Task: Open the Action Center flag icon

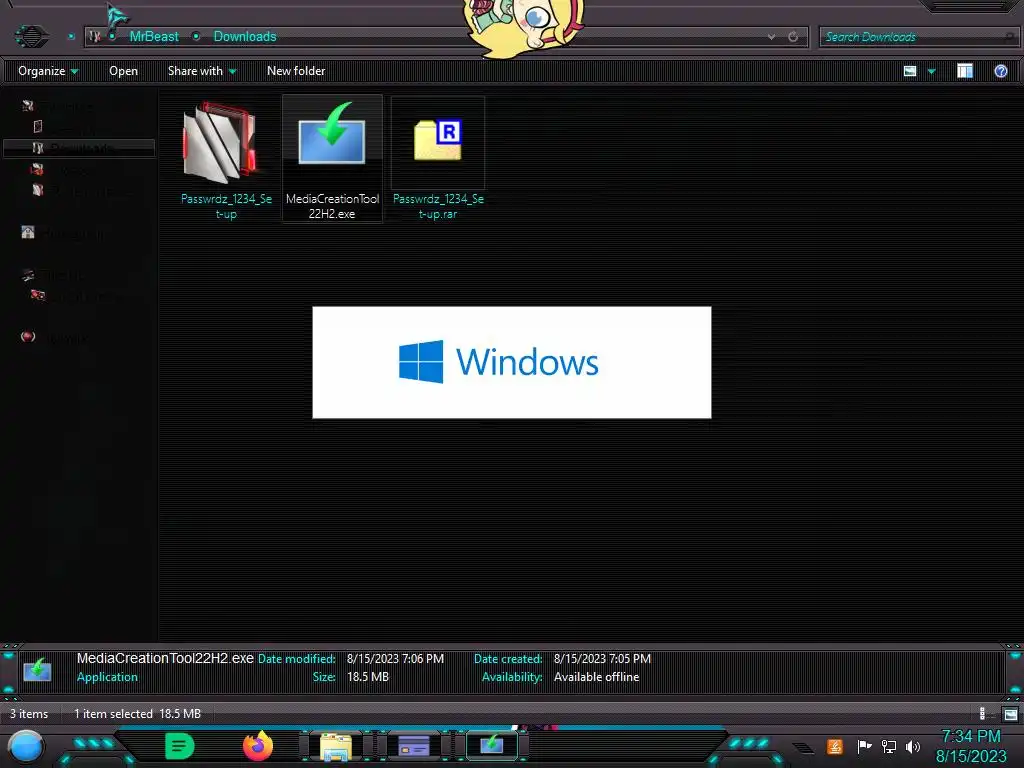Action: pos(864,746)
